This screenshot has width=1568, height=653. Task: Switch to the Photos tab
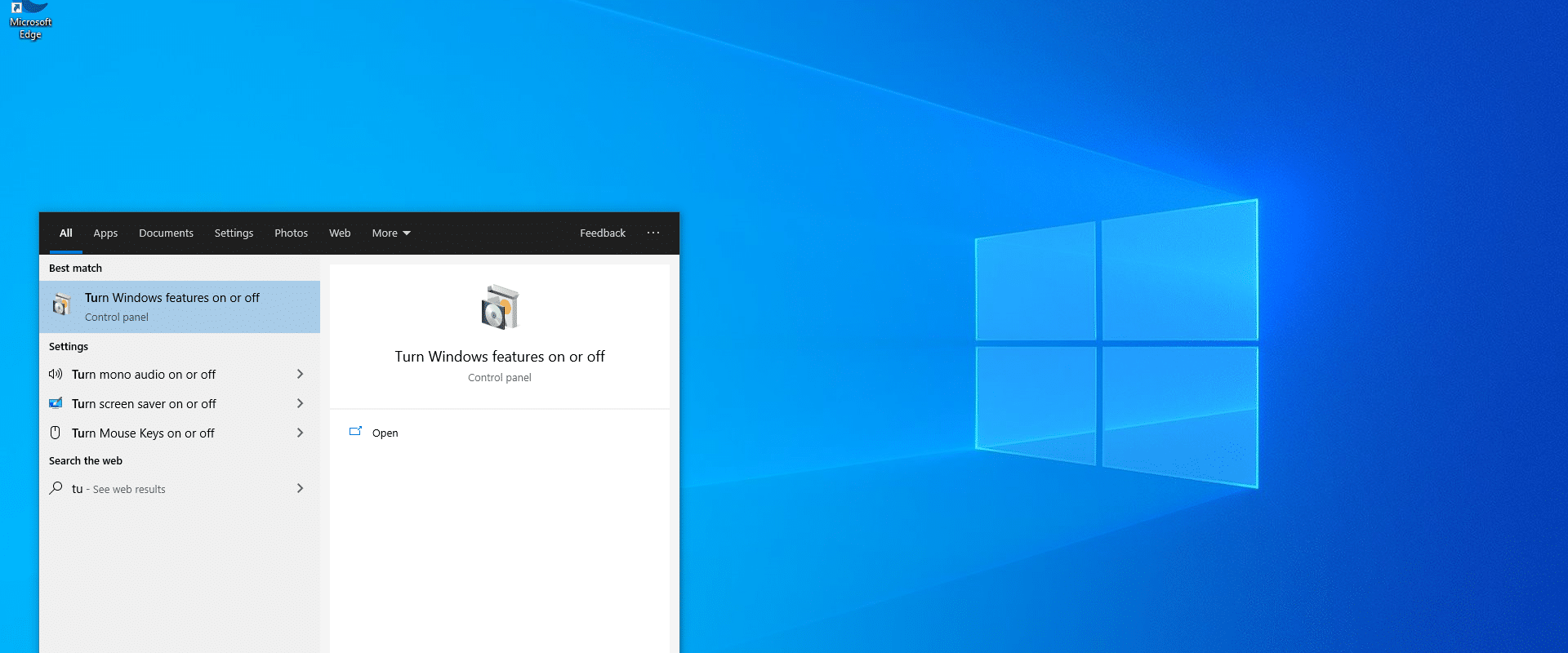click(x=291, y=233)
